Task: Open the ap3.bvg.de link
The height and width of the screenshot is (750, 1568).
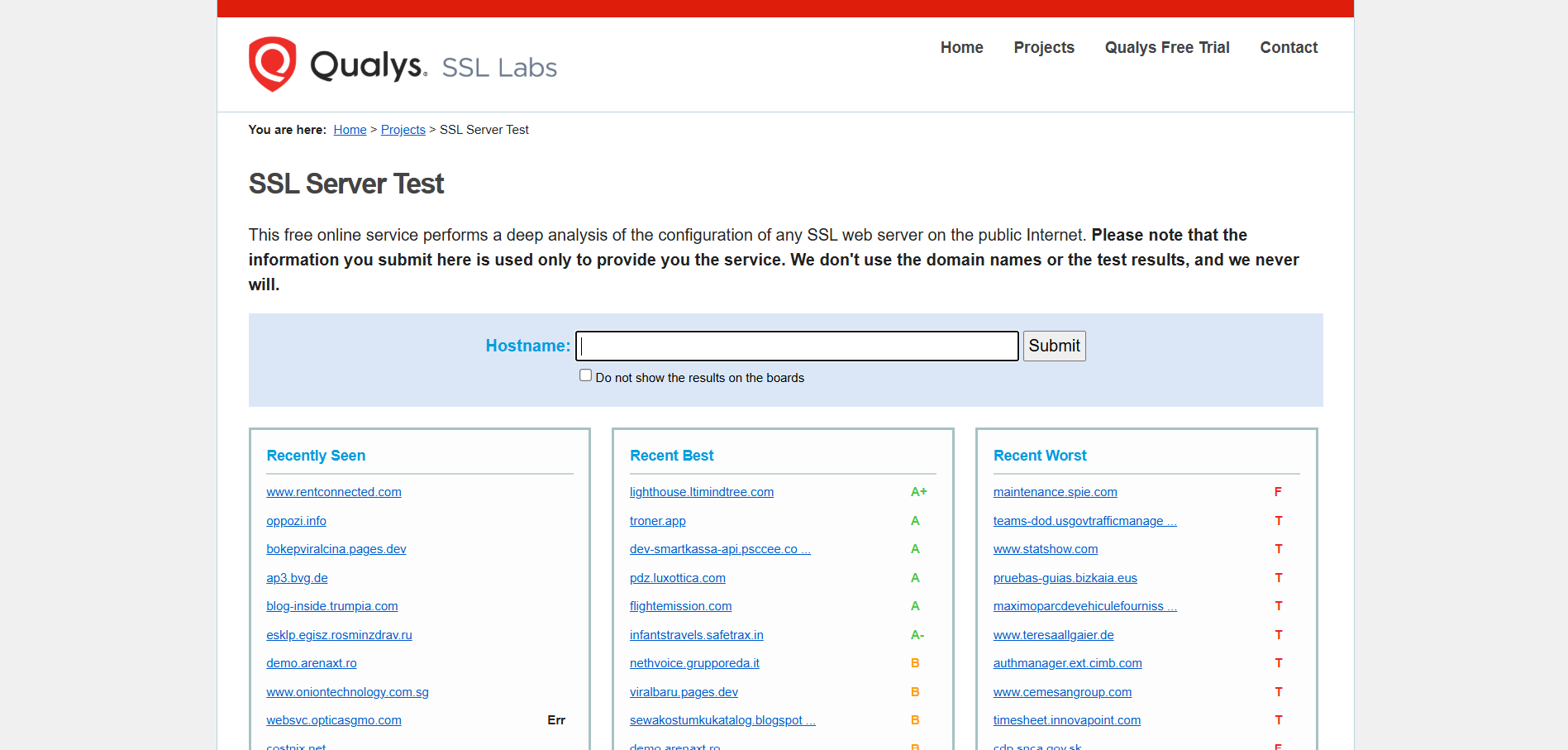Action: click(297, 578)
